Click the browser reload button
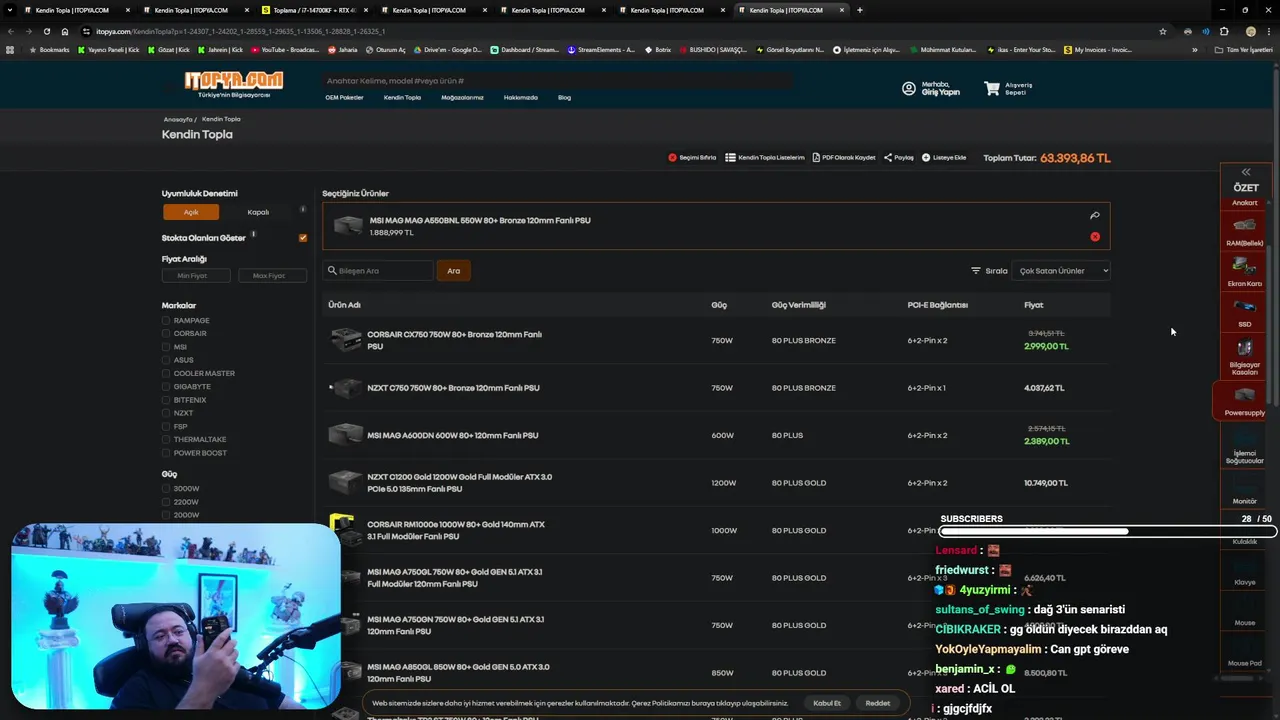This screenshot has height=720, width=1280. pos(46,31)
